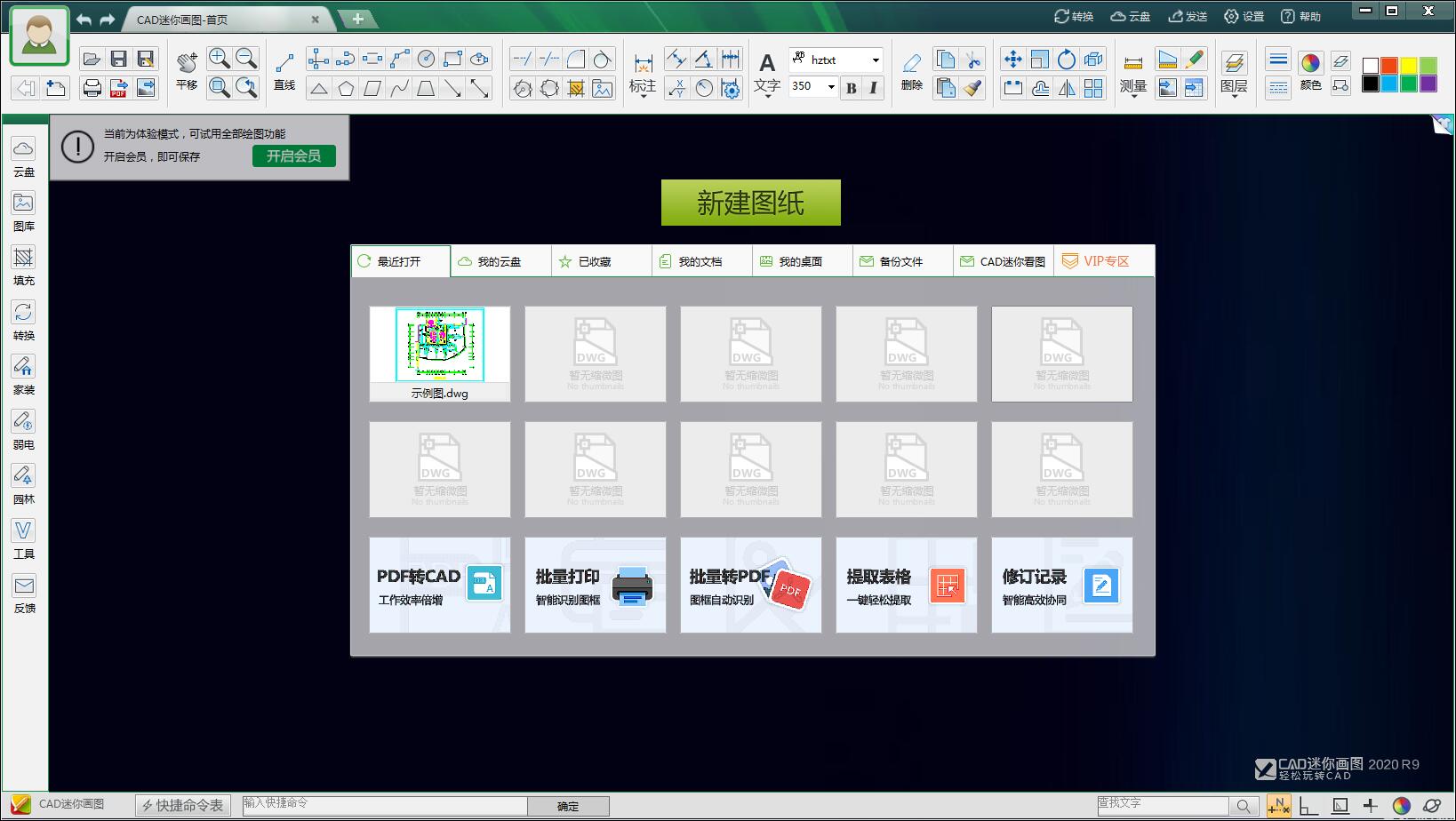Viewport: 1456px width, 821px height.
Task: Switch to the 我的桌面 tab
Action: [803, 261]
